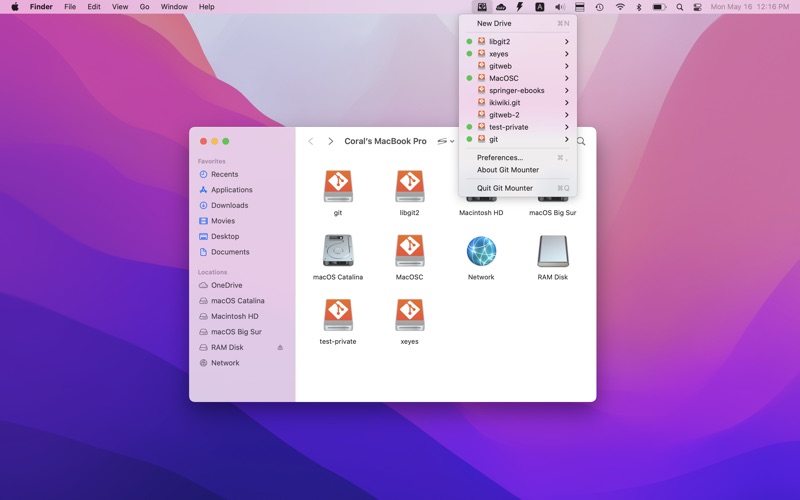Expand the gitweb submenu
The height and width of the screenshot is (500, 800).
[x=566, y=66]
